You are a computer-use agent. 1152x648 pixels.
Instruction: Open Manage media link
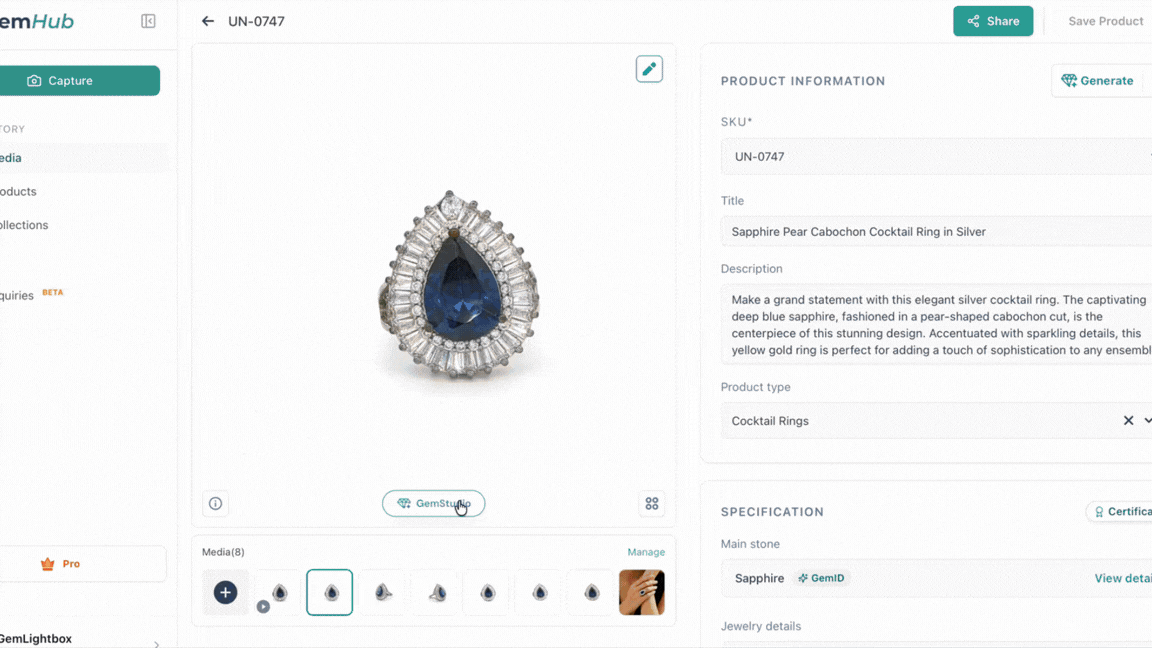tap(646, 552)
